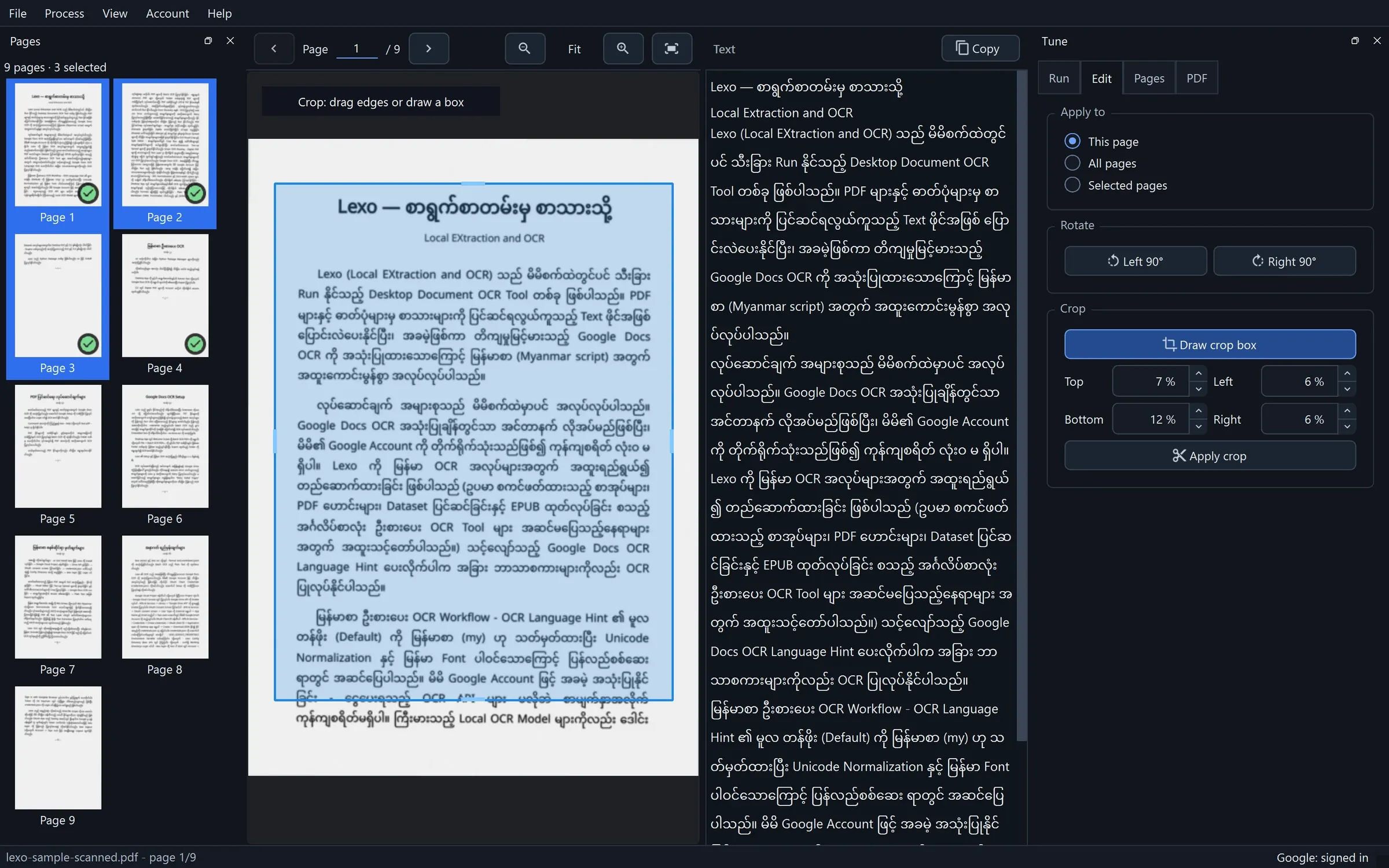Float the Pages panel
The width and height of the screenshot is (1389, 868).
pos(208,41)
